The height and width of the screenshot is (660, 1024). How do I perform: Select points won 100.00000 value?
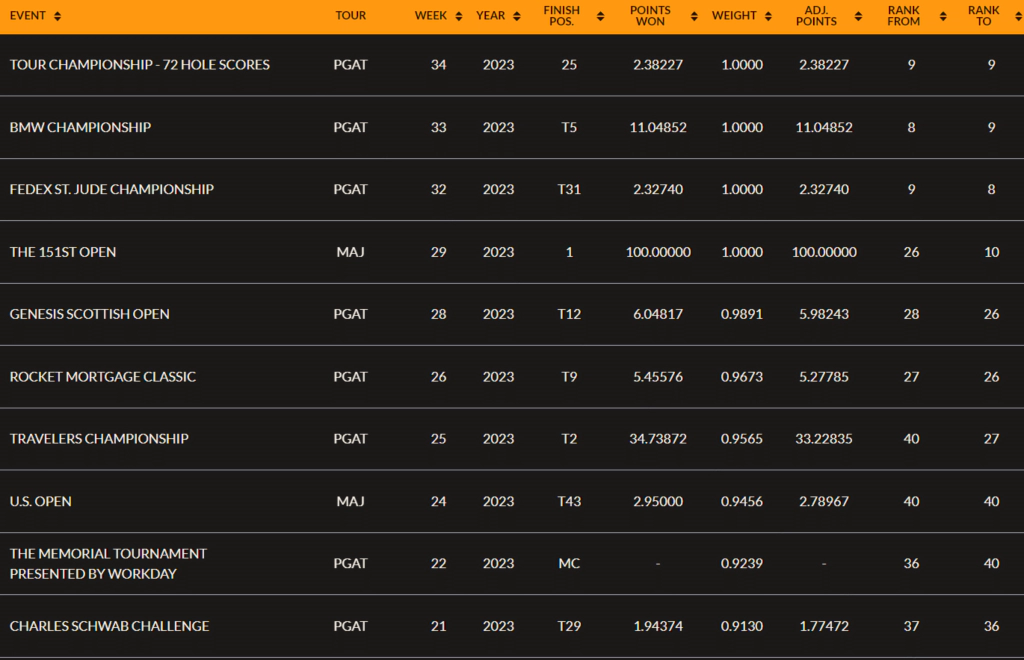coord(658,252)
